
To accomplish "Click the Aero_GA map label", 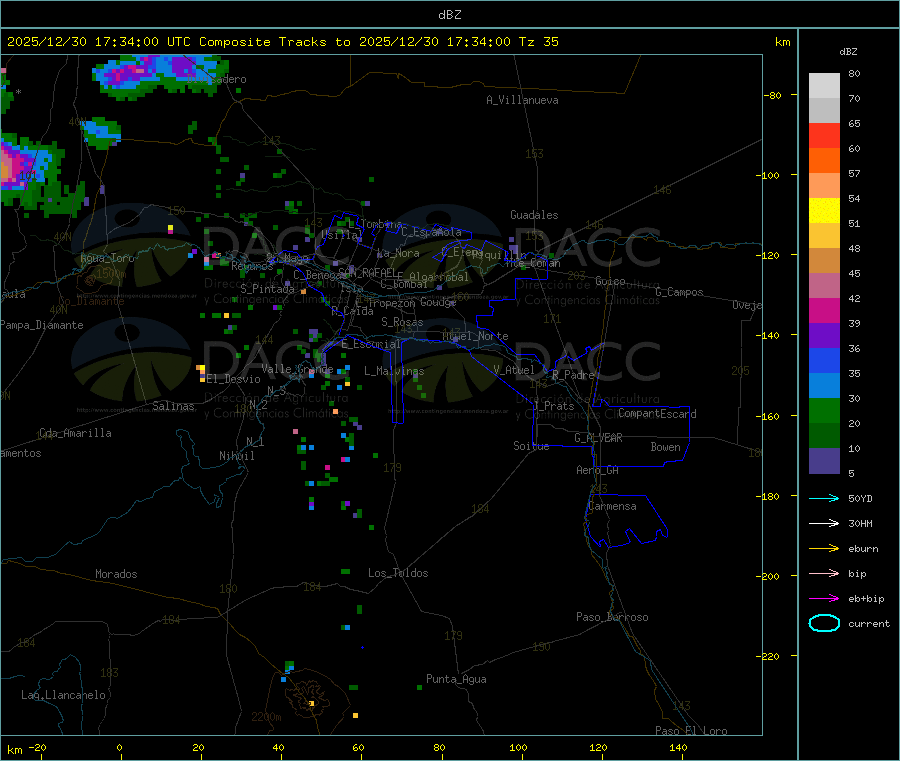I will 598,470.
